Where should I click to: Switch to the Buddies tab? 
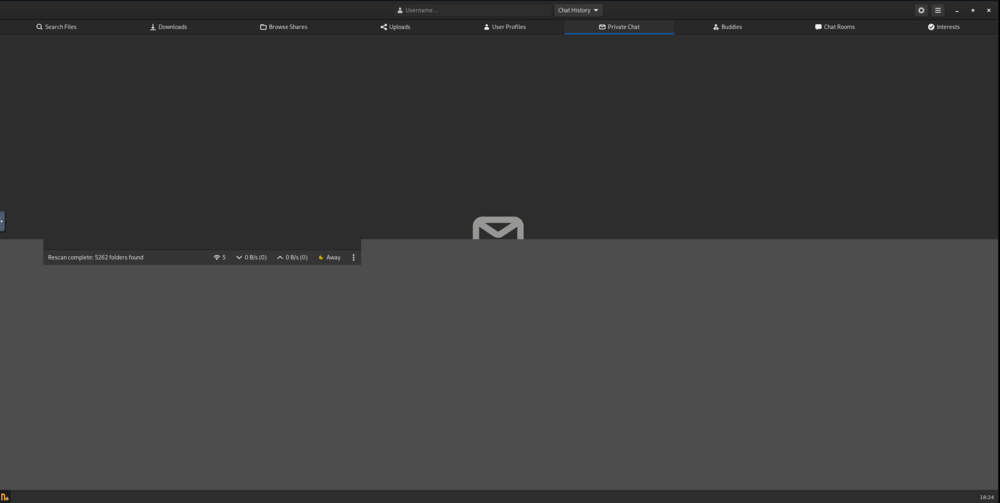coord(727,27)
